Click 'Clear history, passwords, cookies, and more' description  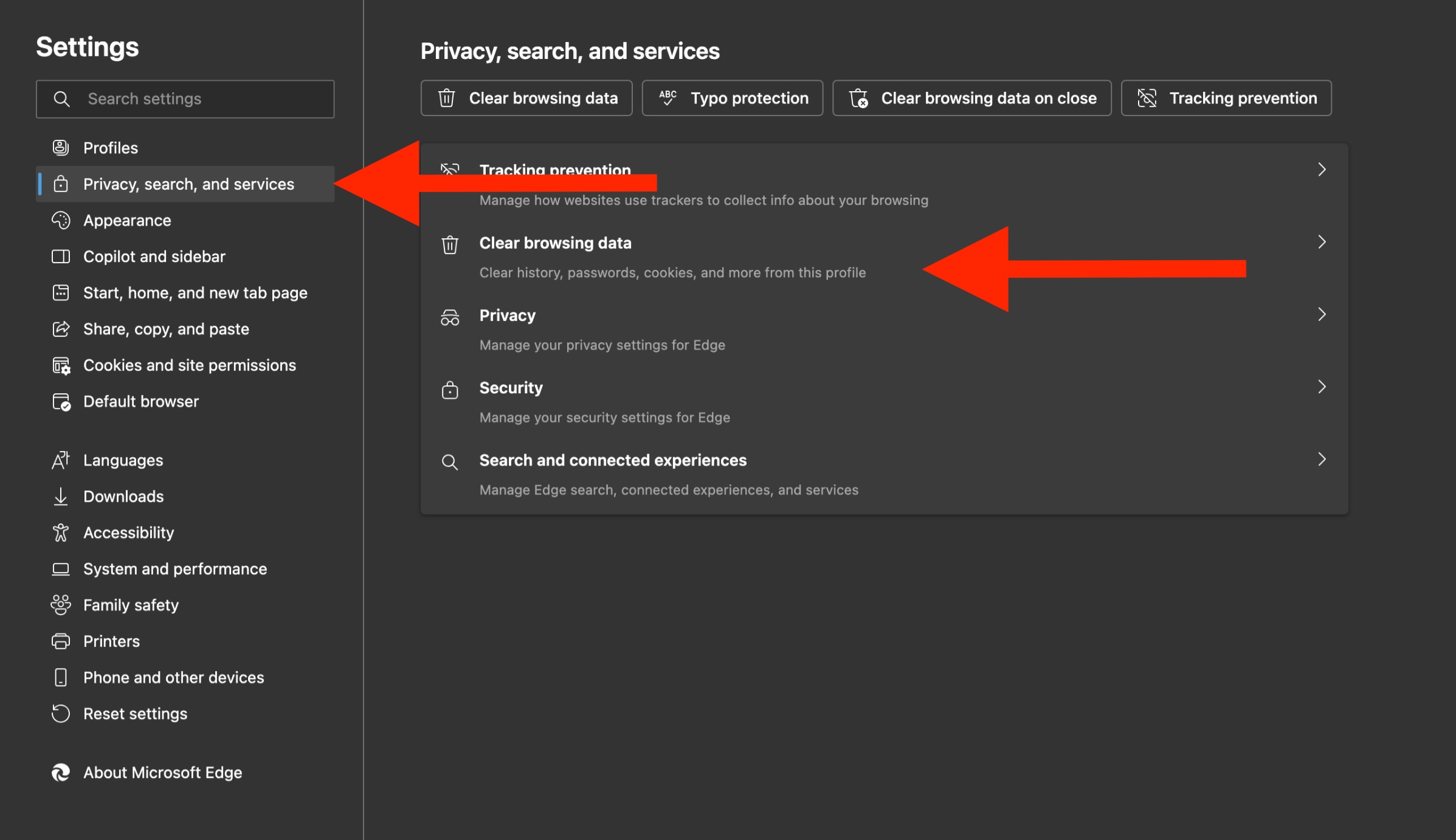tap(672, 273)
